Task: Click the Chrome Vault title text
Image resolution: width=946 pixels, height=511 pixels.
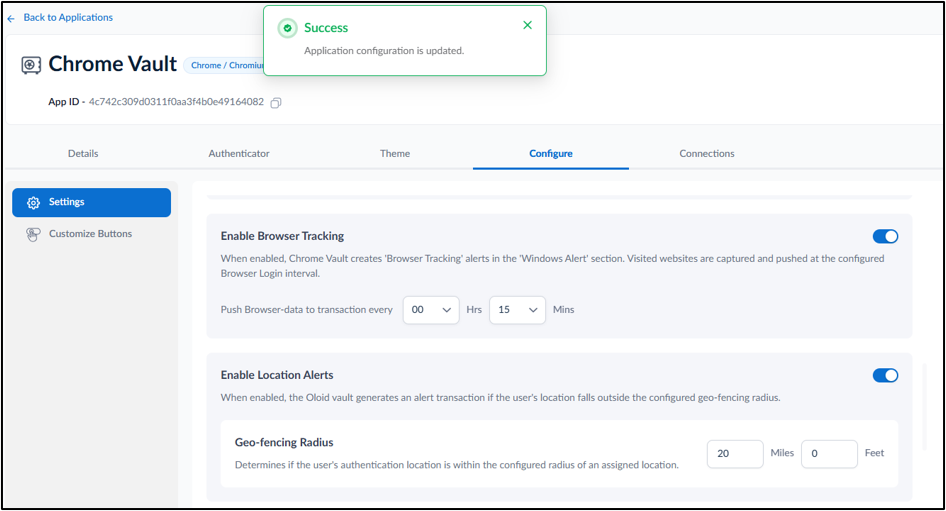Action: tap(113, 64)
